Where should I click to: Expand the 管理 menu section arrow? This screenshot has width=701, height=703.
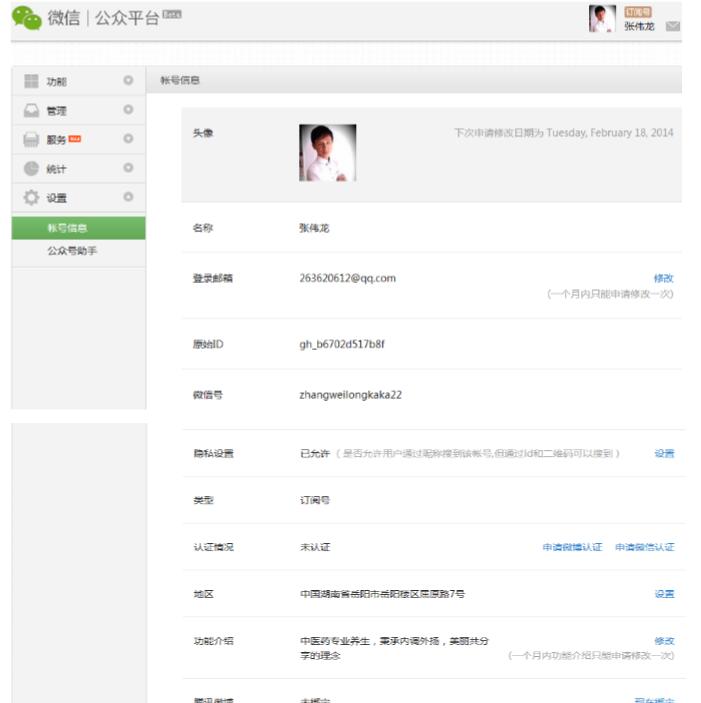point(128,110)
